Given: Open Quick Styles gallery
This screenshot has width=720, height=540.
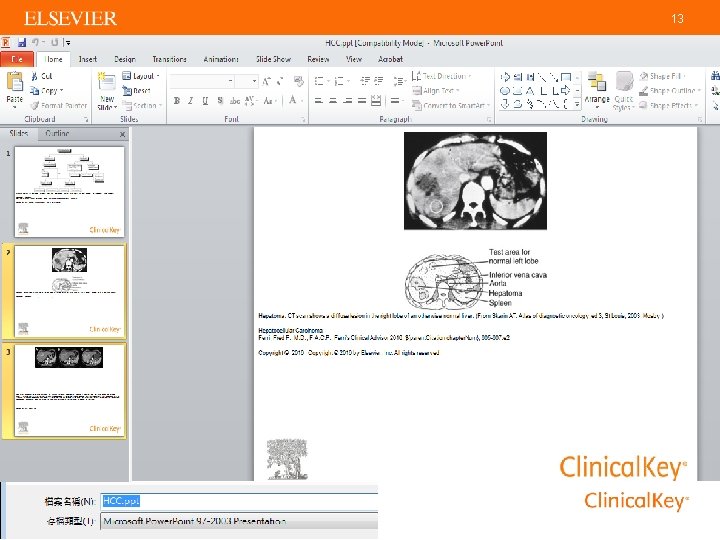Looking at the screenshot, I should click(x=624, y=91).
